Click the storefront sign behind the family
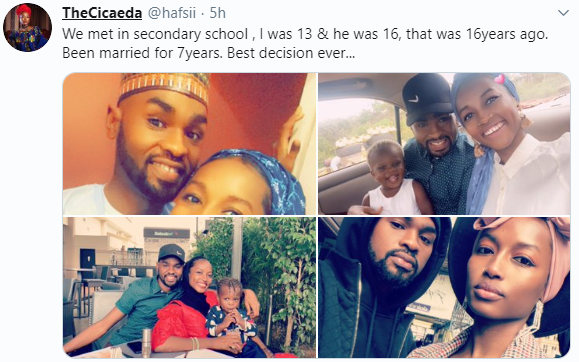This screenshot has width=579, height=362. (167, 233)
